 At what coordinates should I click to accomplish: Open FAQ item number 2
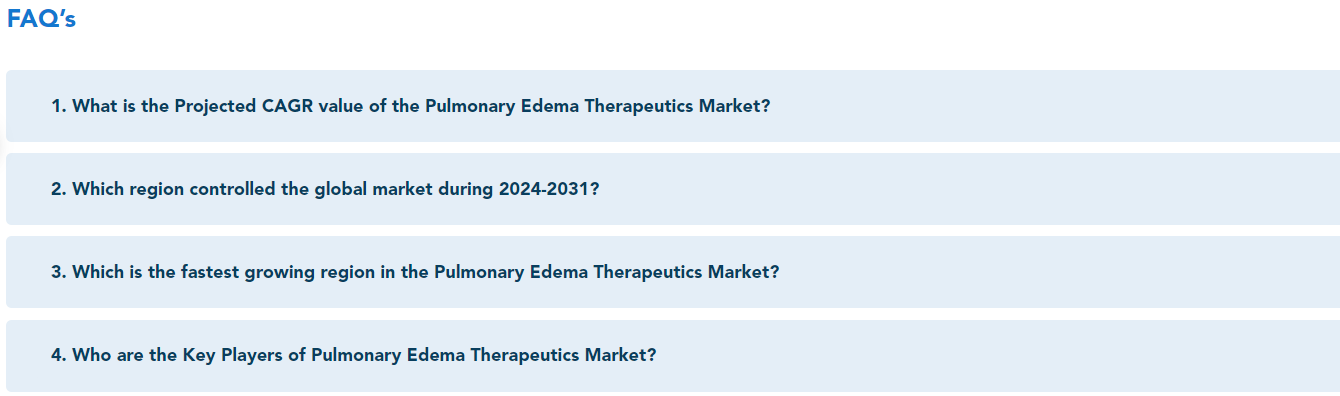point(672,189)
